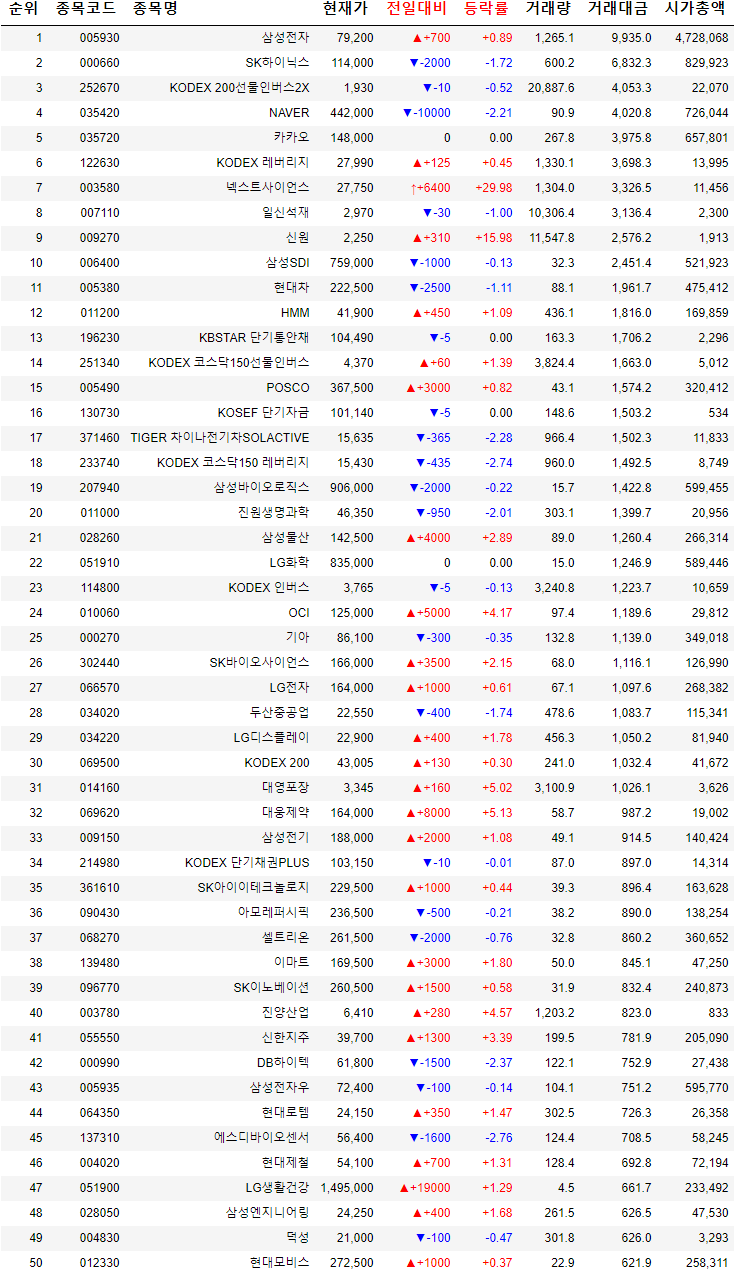This screenshot has height=1270, width=735.
Task: Click the 거래대금 column header
Action: [616, 9]
